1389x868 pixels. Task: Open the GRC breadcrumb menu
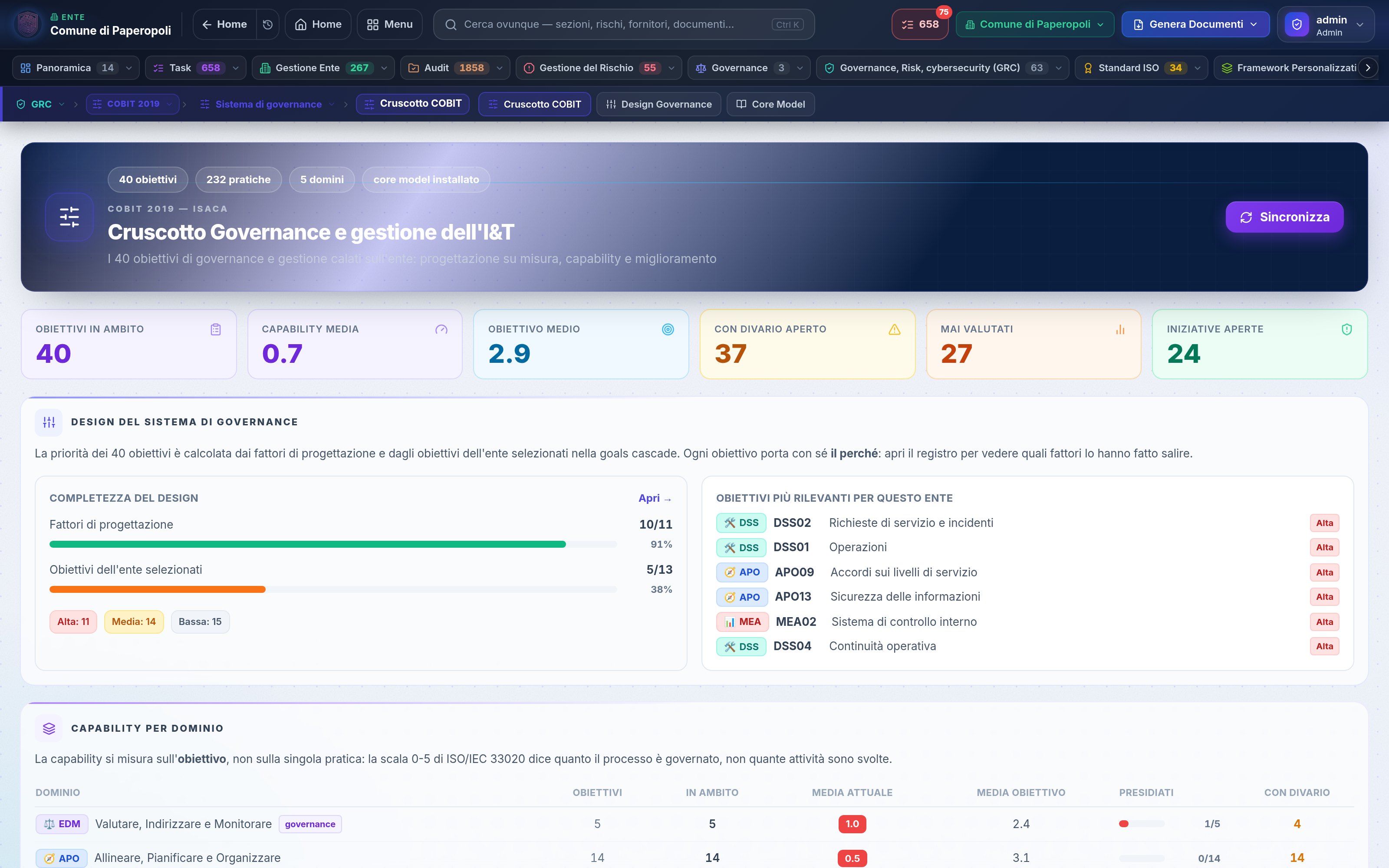(40, 104)
